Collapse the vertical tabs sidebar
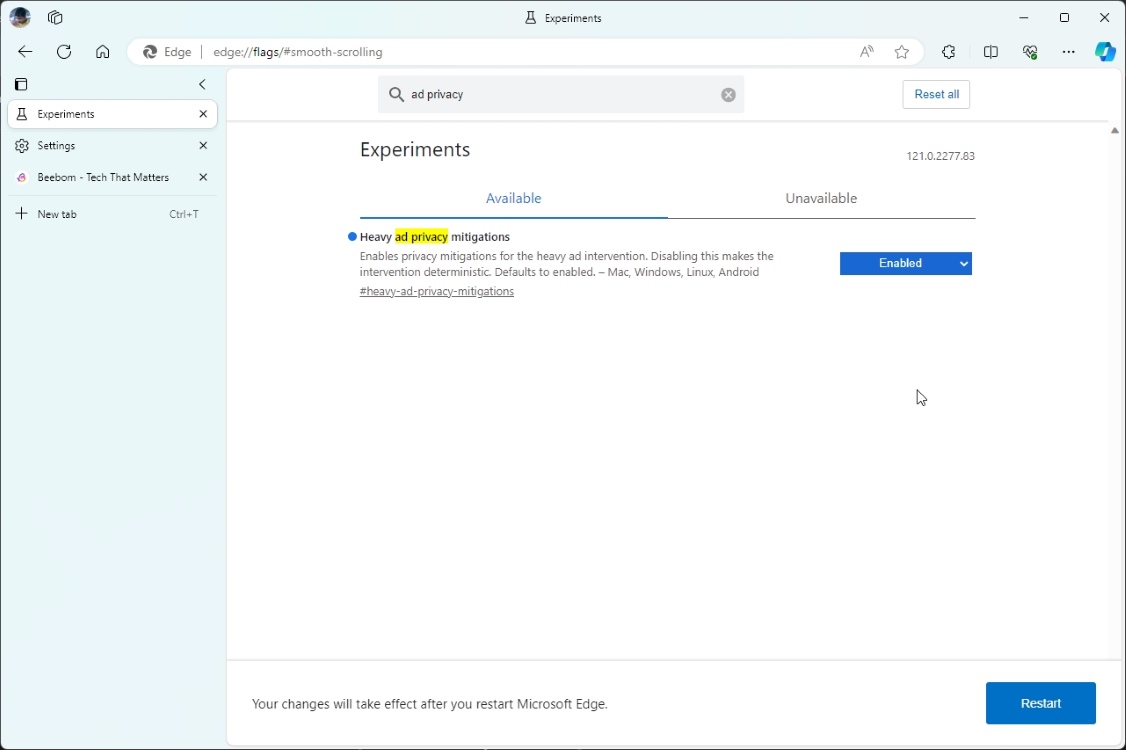Screen dimensions: 1126x750 coord(202,84)
